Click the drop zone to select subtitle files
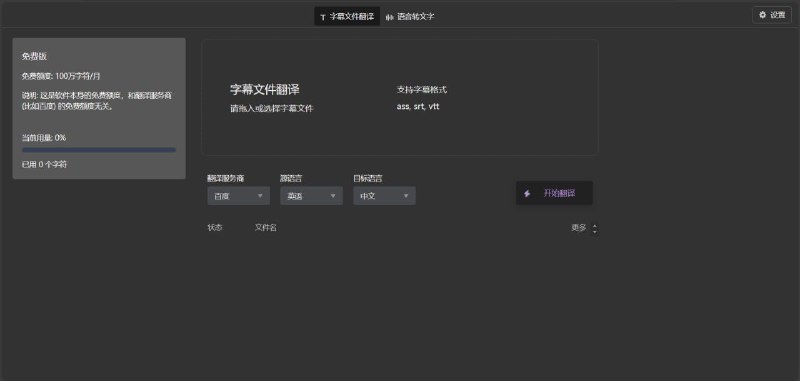 tap(399, 97)
